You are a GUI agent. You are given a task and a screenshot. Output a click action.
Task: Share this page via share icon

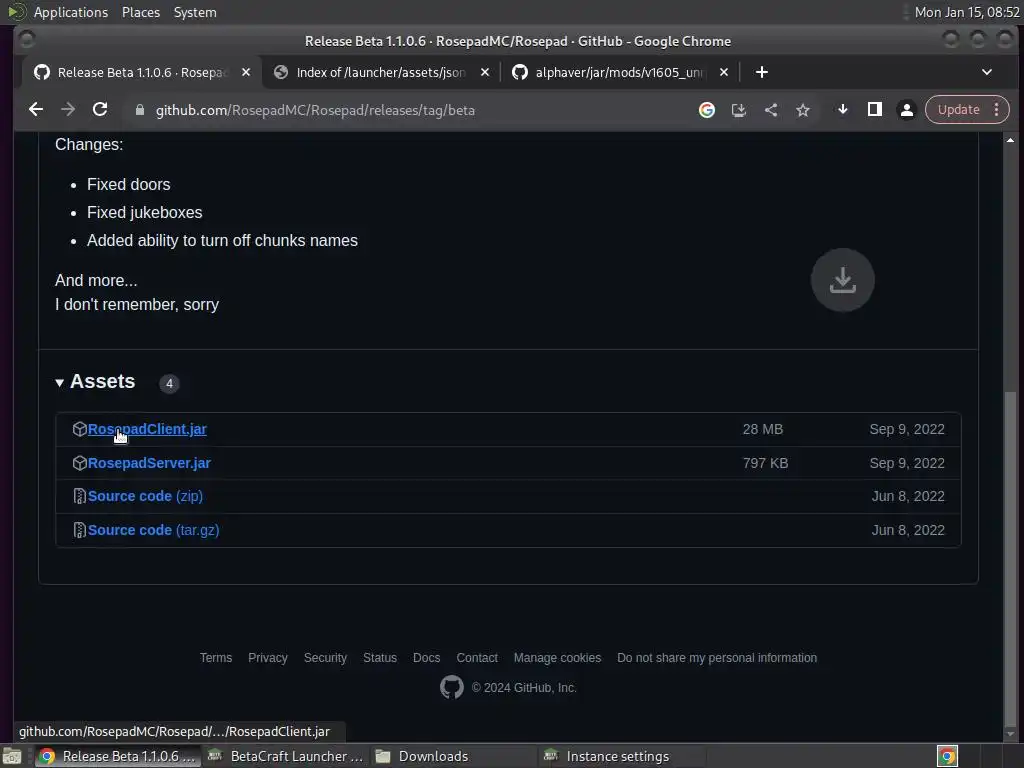tap(771, 110)
